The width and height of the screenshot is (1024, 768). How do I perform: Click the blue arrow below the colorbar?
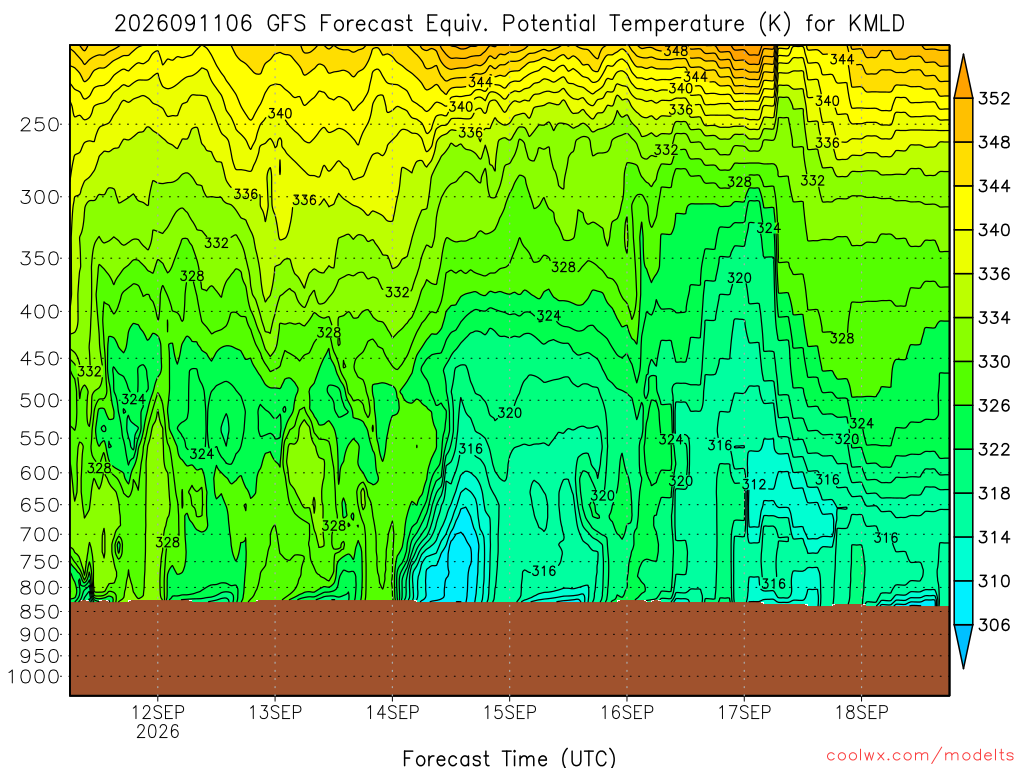963,647
